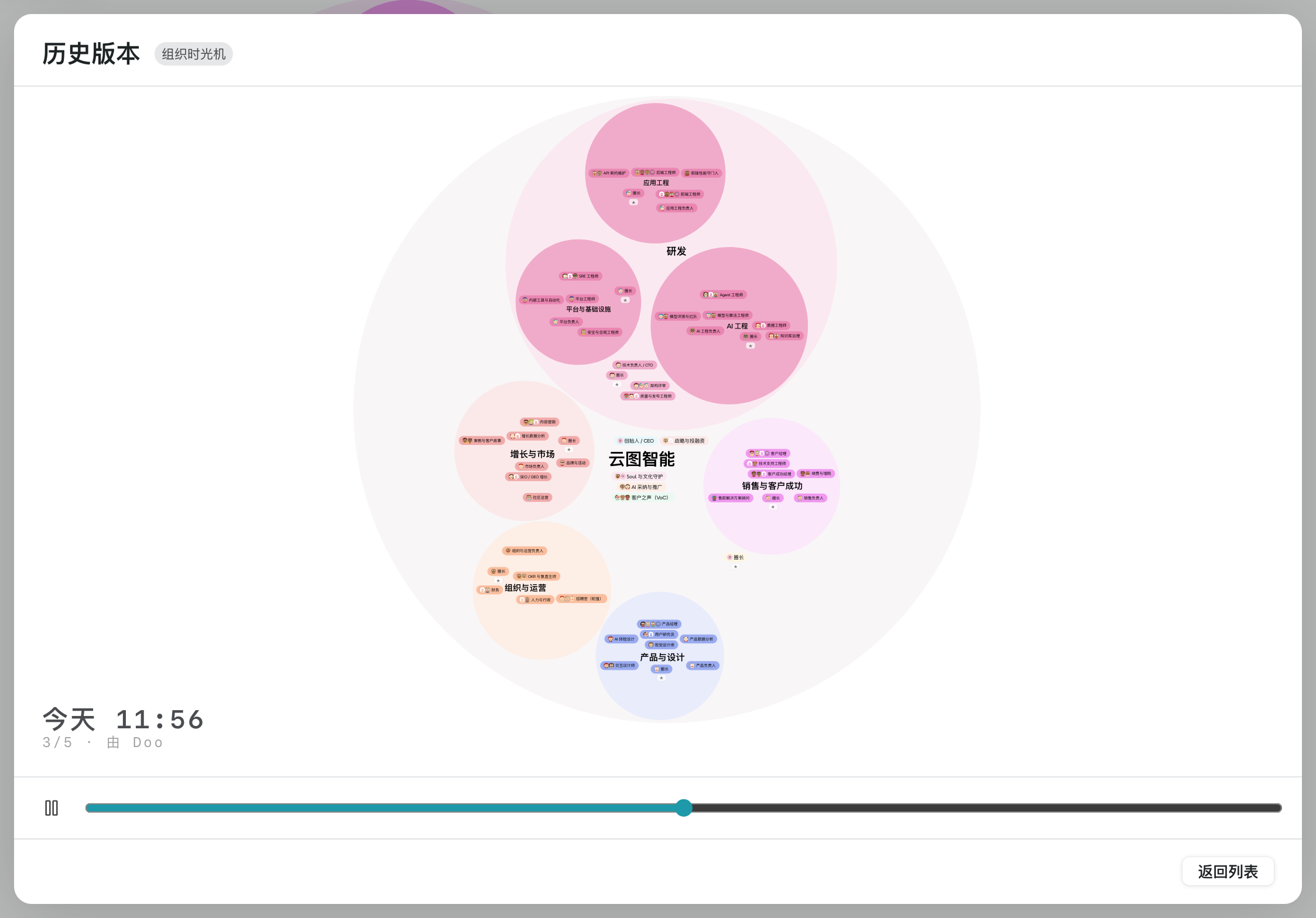
Task: Click the 后端工程师 role chip
Action: [656, 173]
